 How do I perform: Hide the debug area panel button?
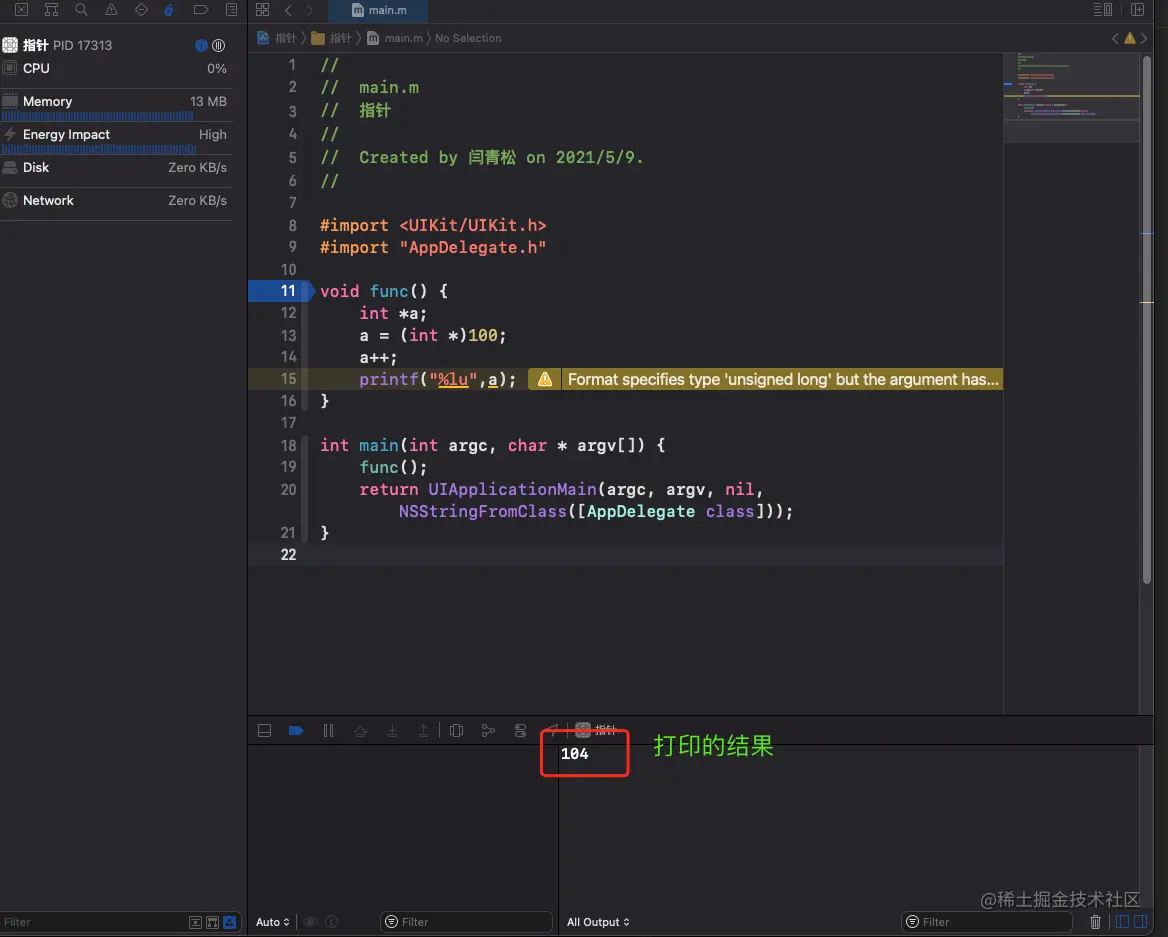(x=264, y=731)
